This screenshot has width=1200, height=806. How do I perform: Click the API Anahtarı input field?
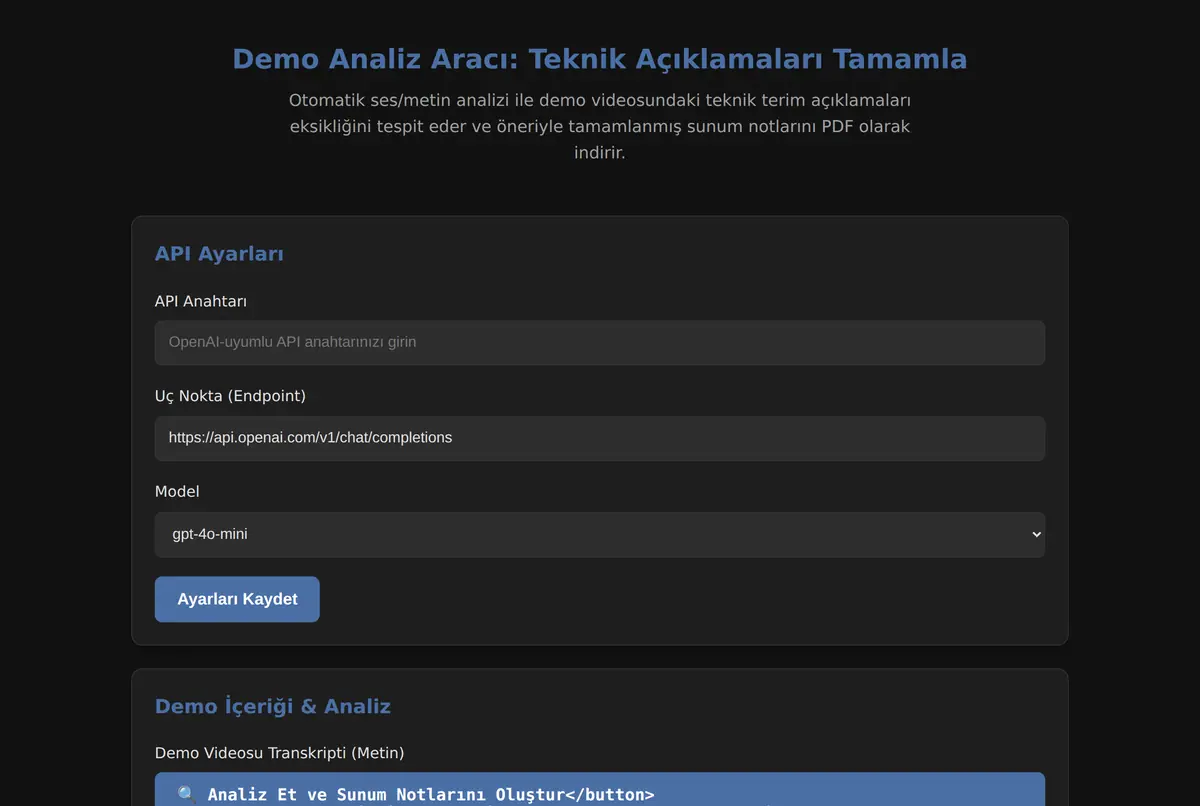[x=600, y=342]
